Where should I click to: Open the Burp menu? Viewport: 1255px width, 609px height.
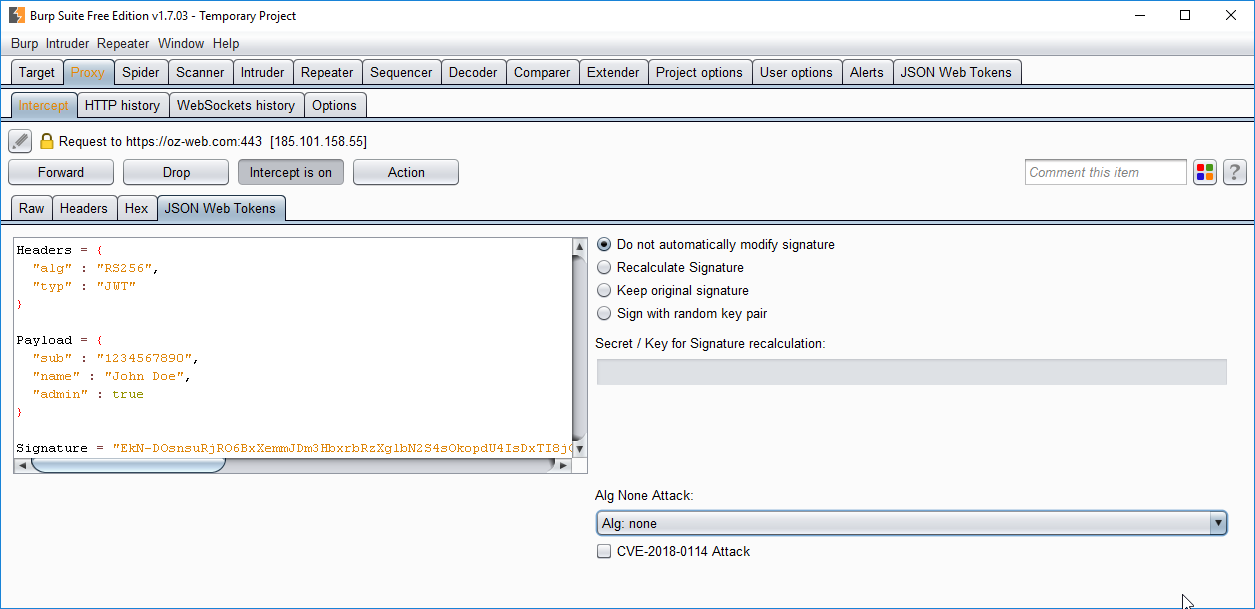point(25,43)
